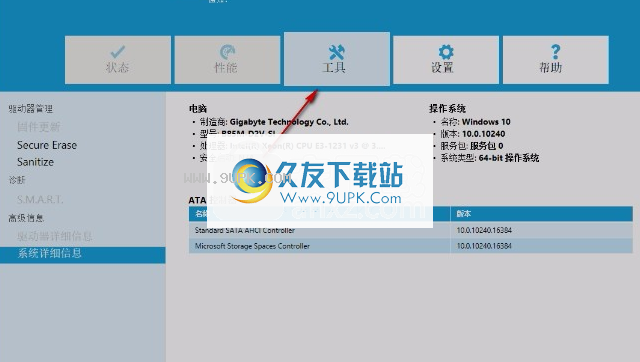Select 驱动器详细信息 in the sidebar
640x362 pixels.
[x=55, y=236]
